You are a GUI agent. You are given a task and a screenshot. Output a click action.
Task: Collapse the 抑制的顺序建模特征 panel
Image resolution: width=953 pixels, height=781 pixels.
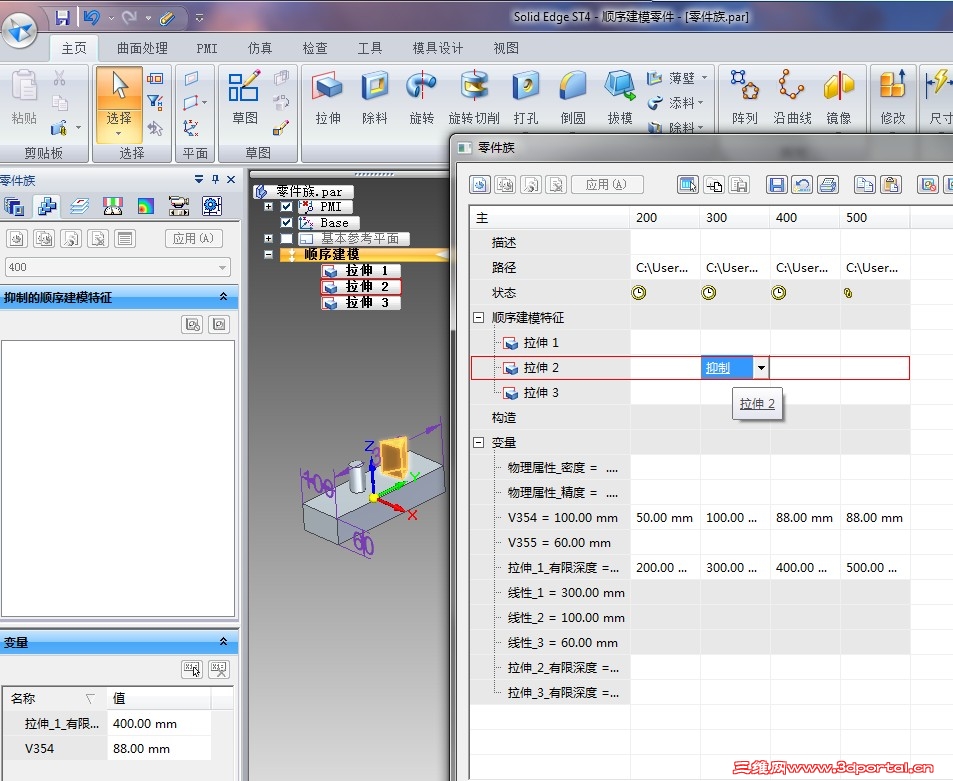pos(223,297)
